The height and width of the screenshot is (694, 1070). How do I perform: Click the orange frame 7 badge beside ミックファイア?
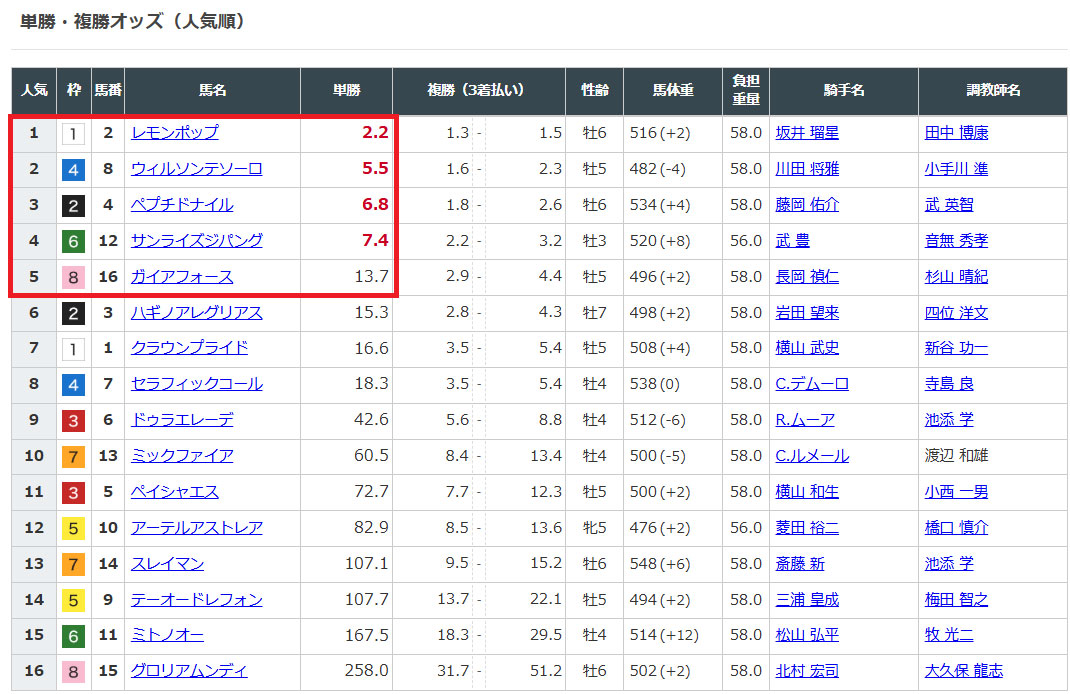(x=74, y=456)
